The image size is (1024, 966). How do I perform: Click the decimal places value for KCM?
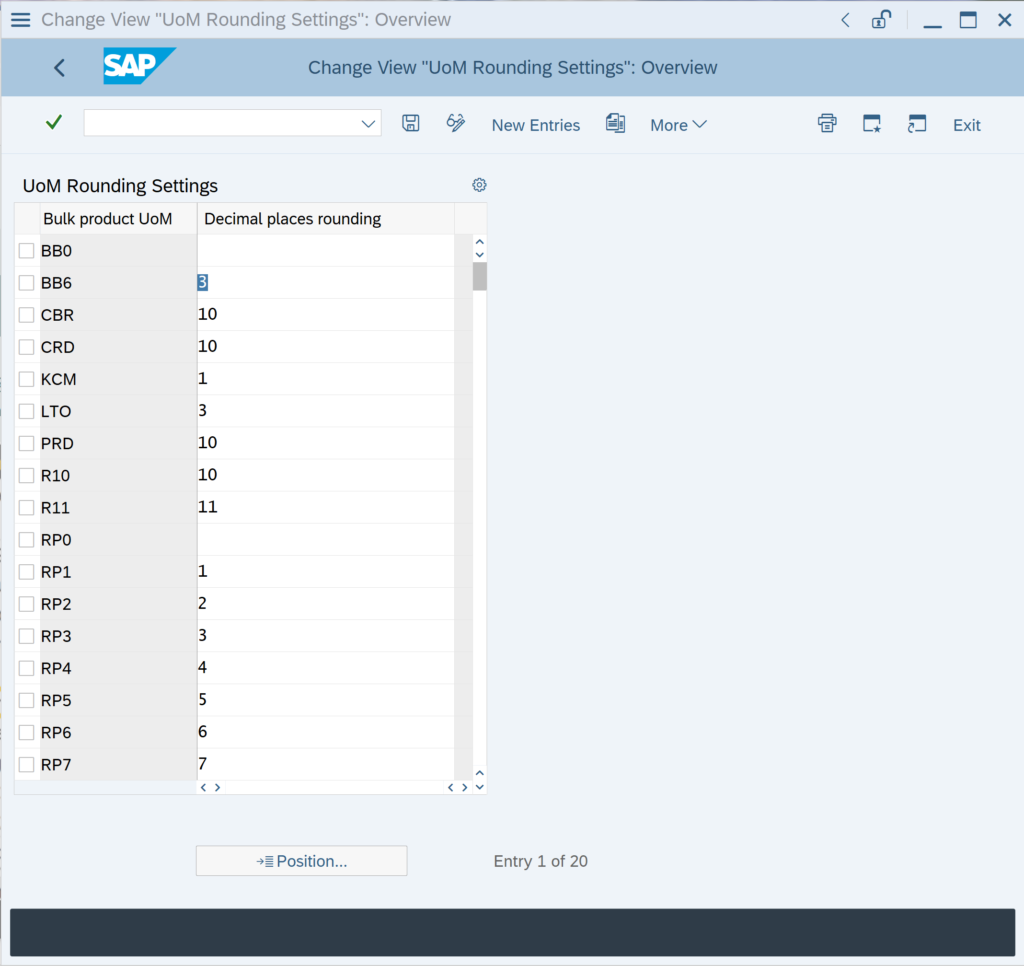(202, 378)
